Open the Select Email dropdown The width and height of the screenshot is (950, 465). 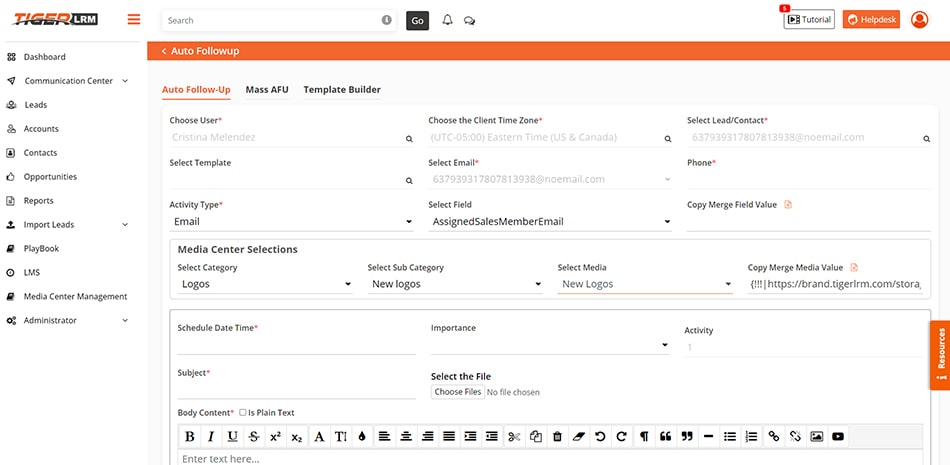(x=550, y=179)
